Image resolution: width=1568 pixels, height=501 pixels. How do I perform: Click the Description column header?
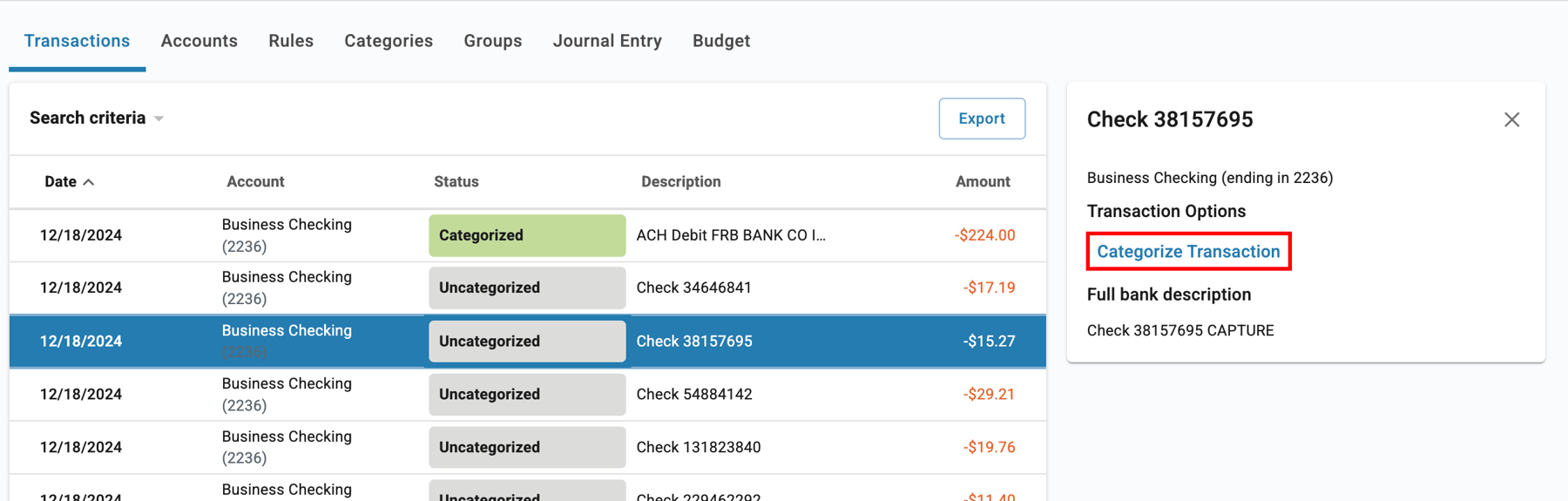(680, 182)
